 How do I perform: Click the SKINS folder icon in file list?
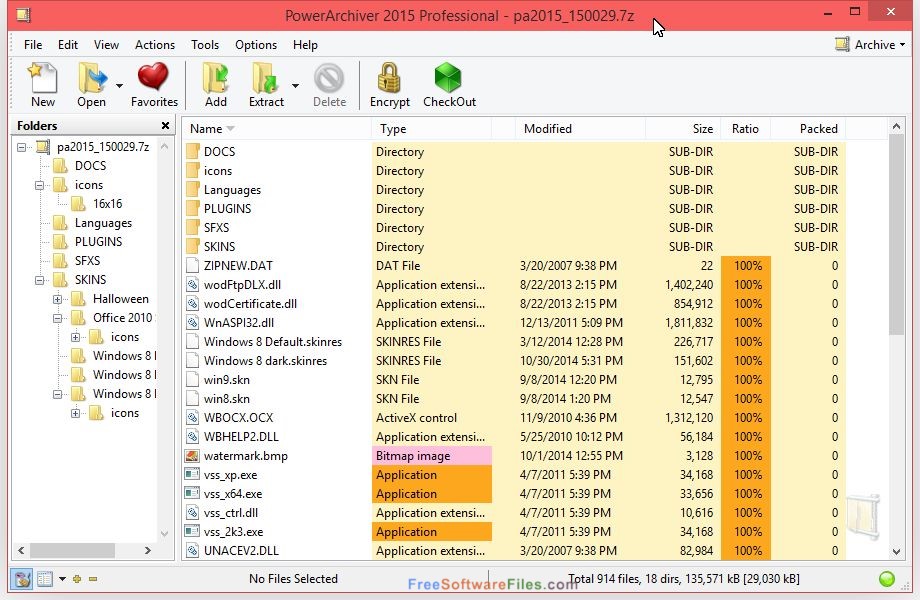pyautogui.click(x=192, y=246)
